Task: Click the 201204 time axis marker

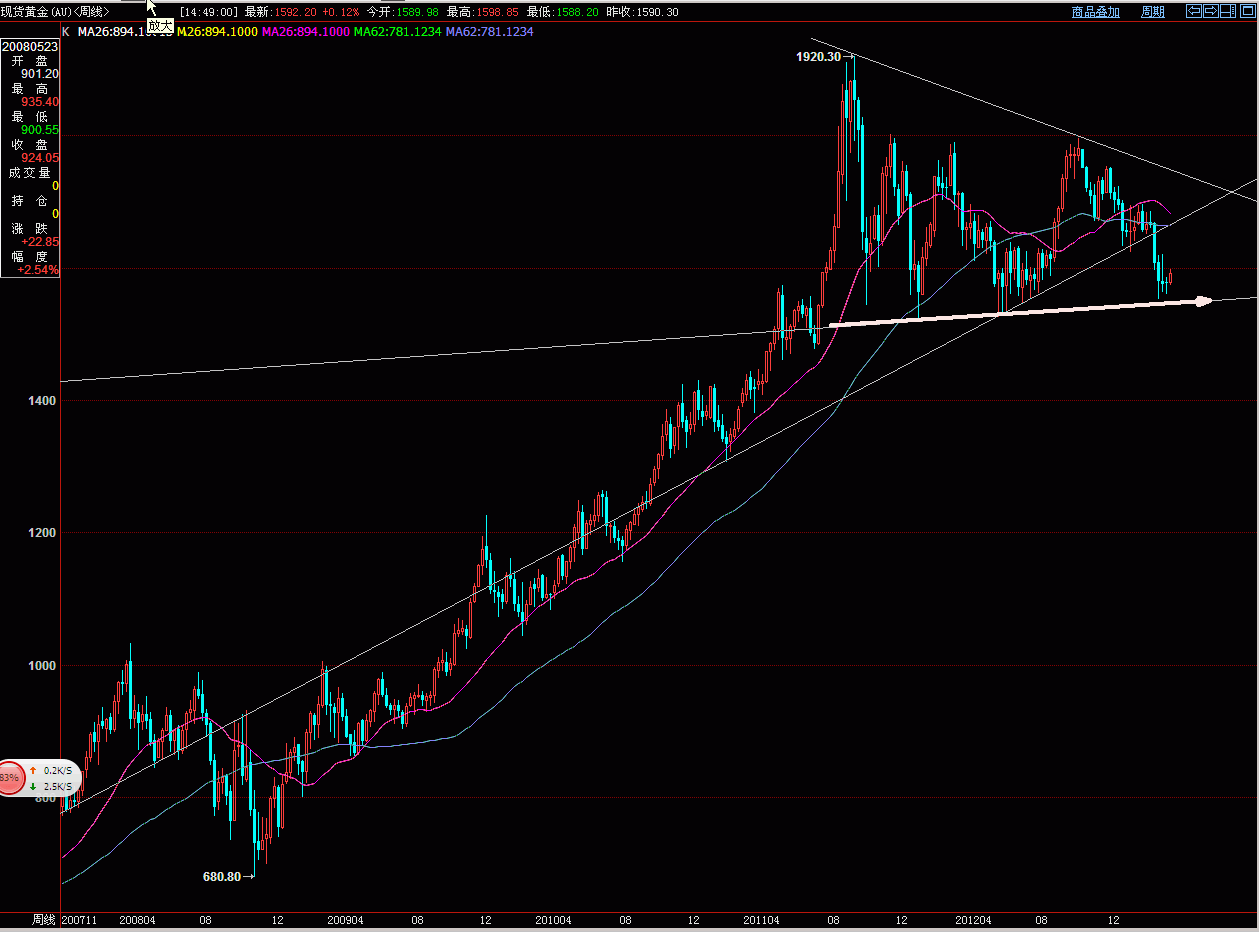Action: click(972, 920)
